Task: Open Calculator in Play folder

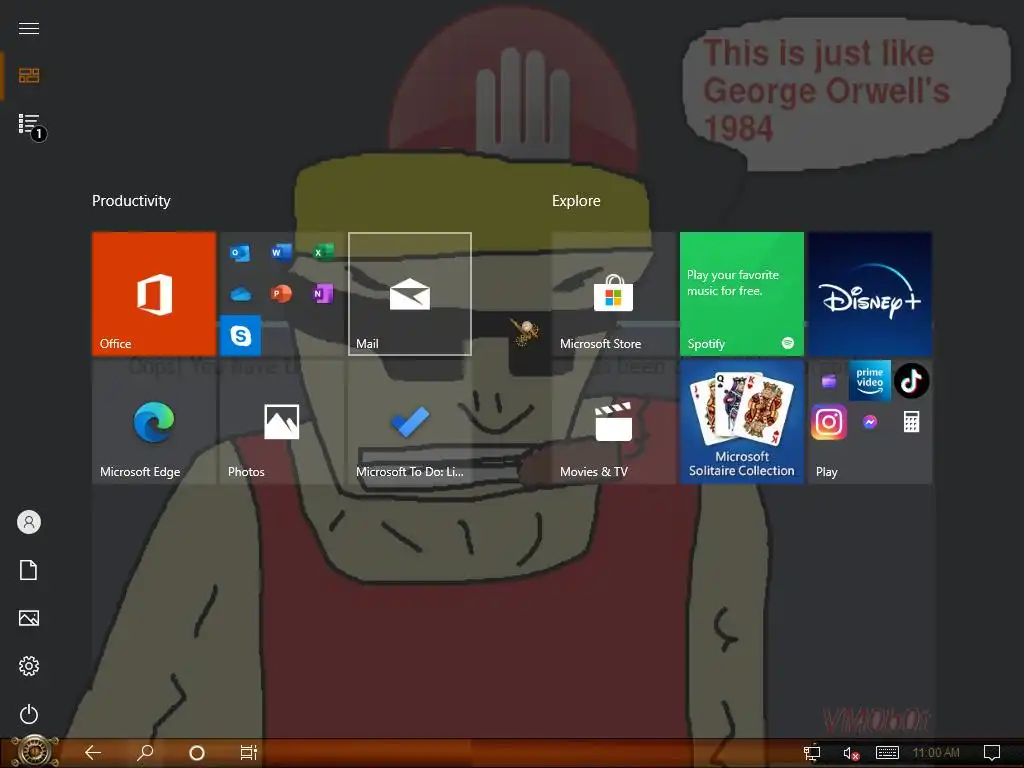Action: click(x=911, y=422)
